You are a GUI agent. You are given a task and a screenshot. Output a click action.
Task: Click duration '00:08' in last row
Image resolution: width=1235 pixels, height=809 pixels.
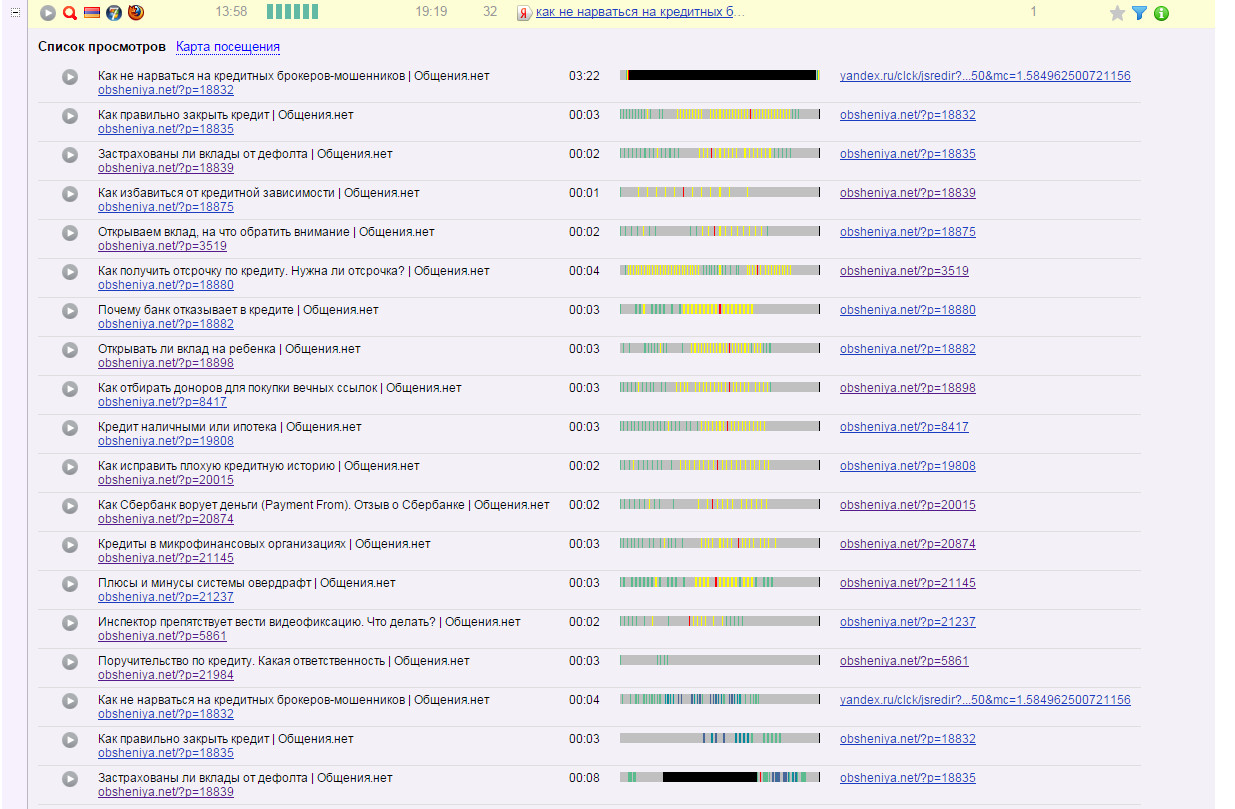(x=584, y=778)
